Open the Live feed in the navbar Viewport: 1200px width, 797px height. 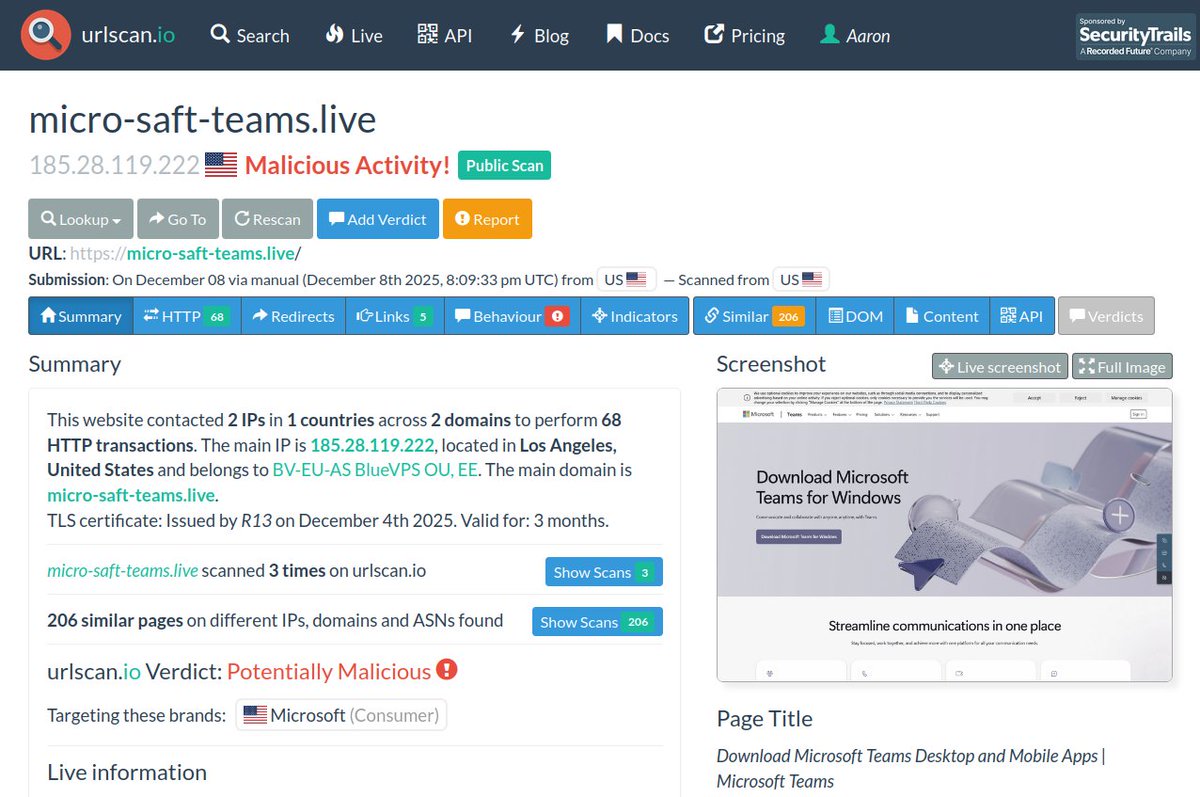[354, 35]
